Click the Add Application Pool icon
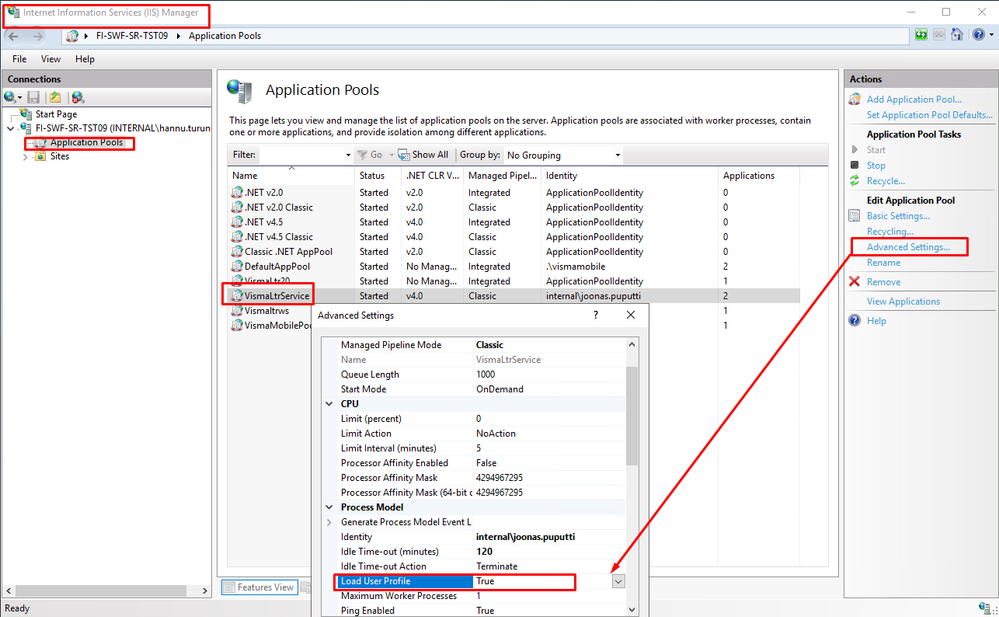The height and width of the screenshot is (617, 999). (855, 99)
